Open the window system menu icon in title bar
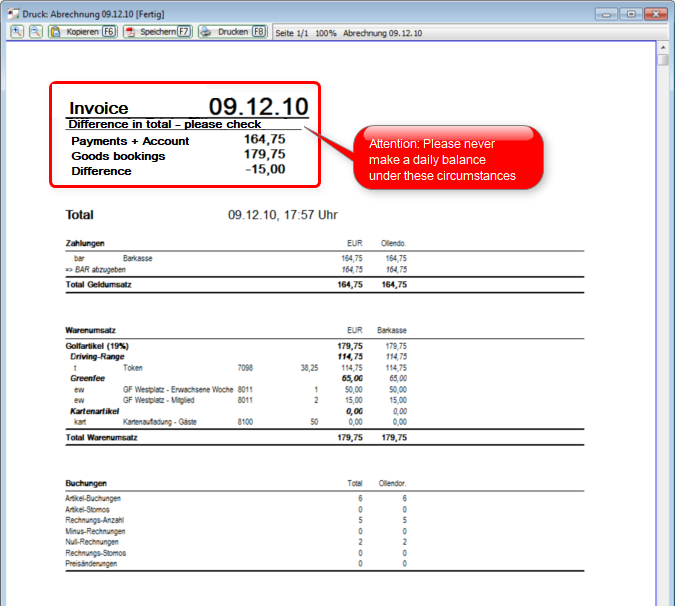 click(x=11, y=14)
